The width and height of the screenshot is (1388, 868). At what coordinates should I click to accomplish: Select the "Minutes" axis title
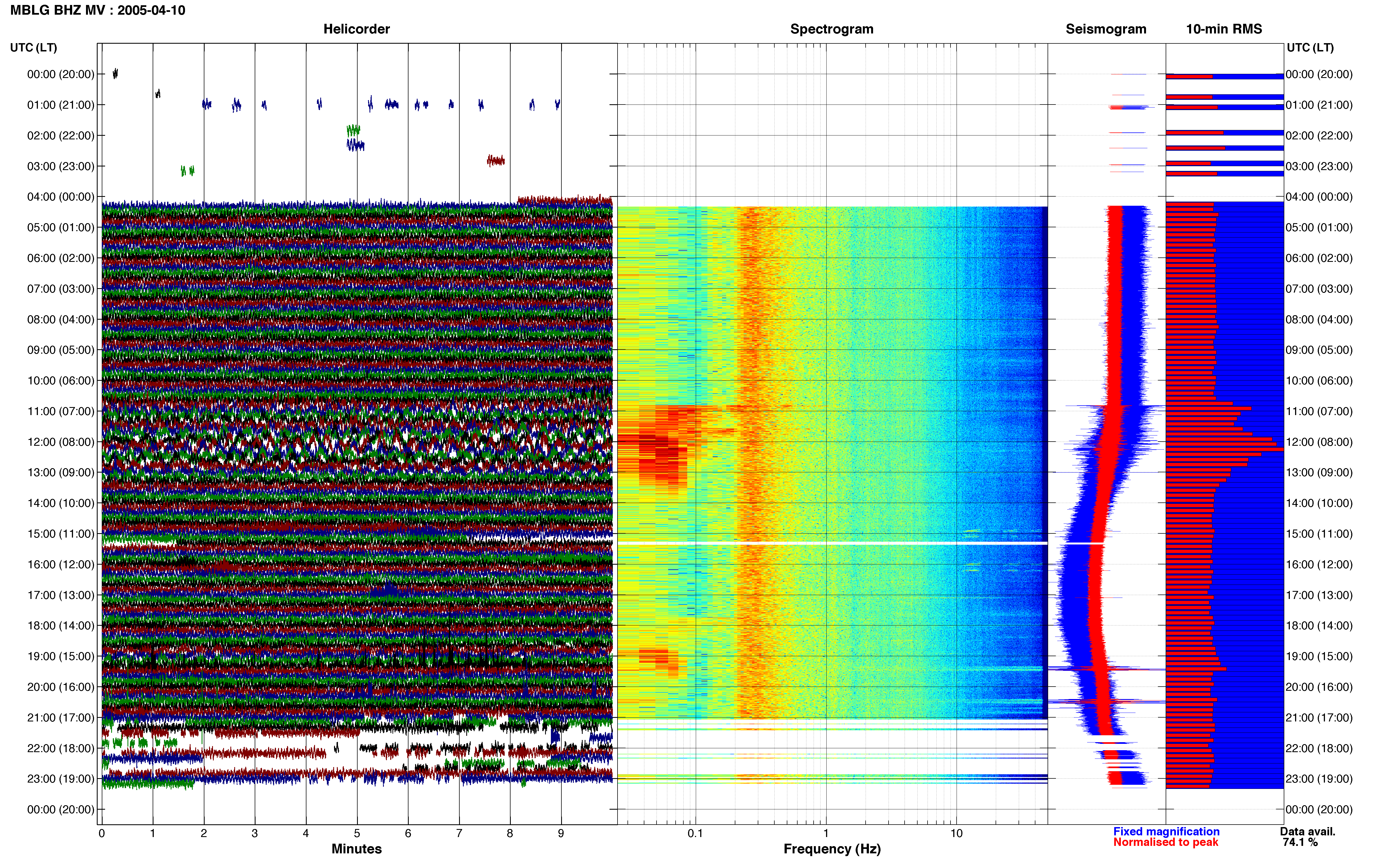click(356, 848)
